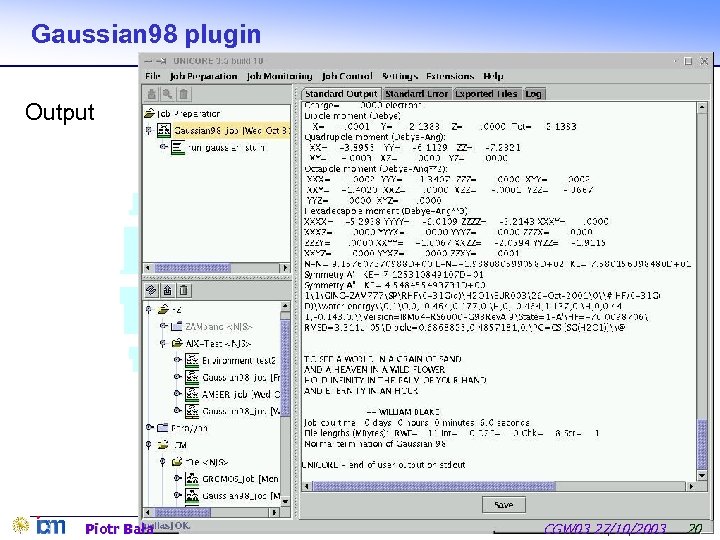Image resolution: width=720 pixels, height=540 pixels.
Task: Click the run gaussian script icon
Action: pos(178,148)
